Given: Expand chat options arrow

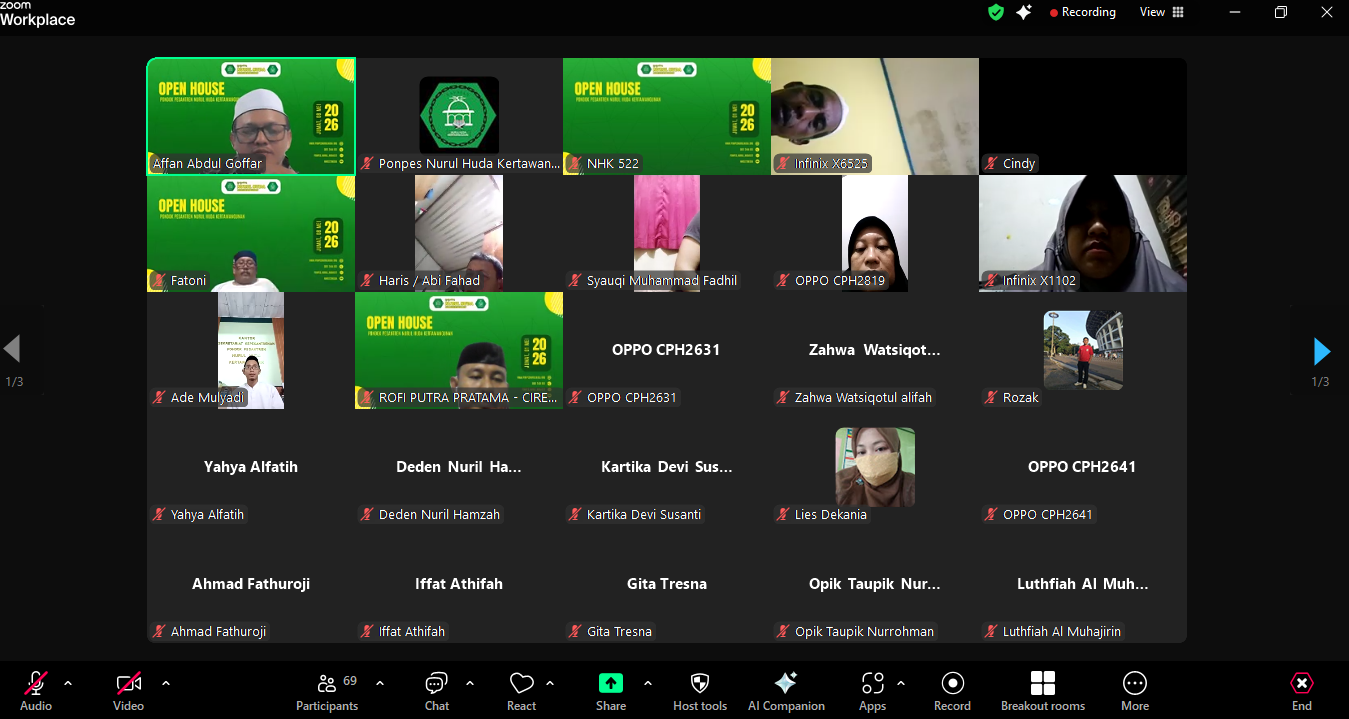Looking at the screenshot, I should pyautogui.click(x=470, y=683).
